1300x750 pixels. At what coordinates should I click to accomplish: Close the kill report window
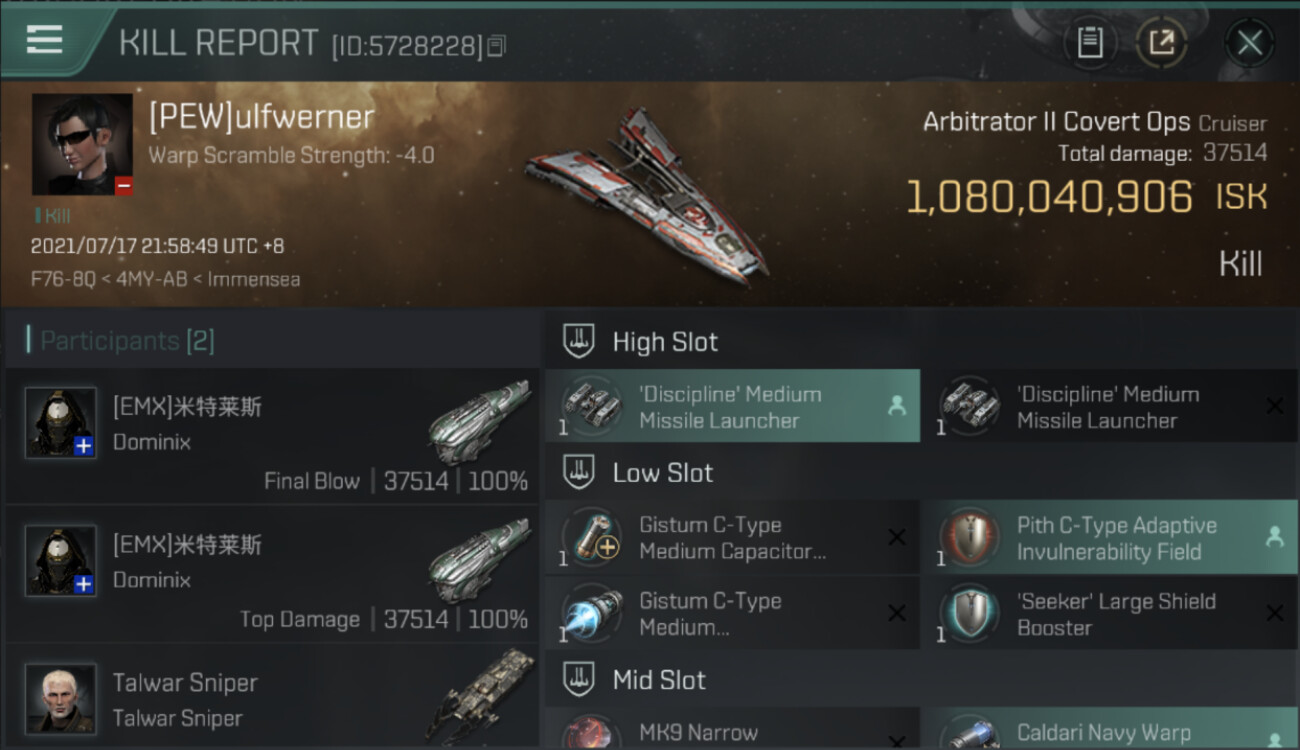1249,43
